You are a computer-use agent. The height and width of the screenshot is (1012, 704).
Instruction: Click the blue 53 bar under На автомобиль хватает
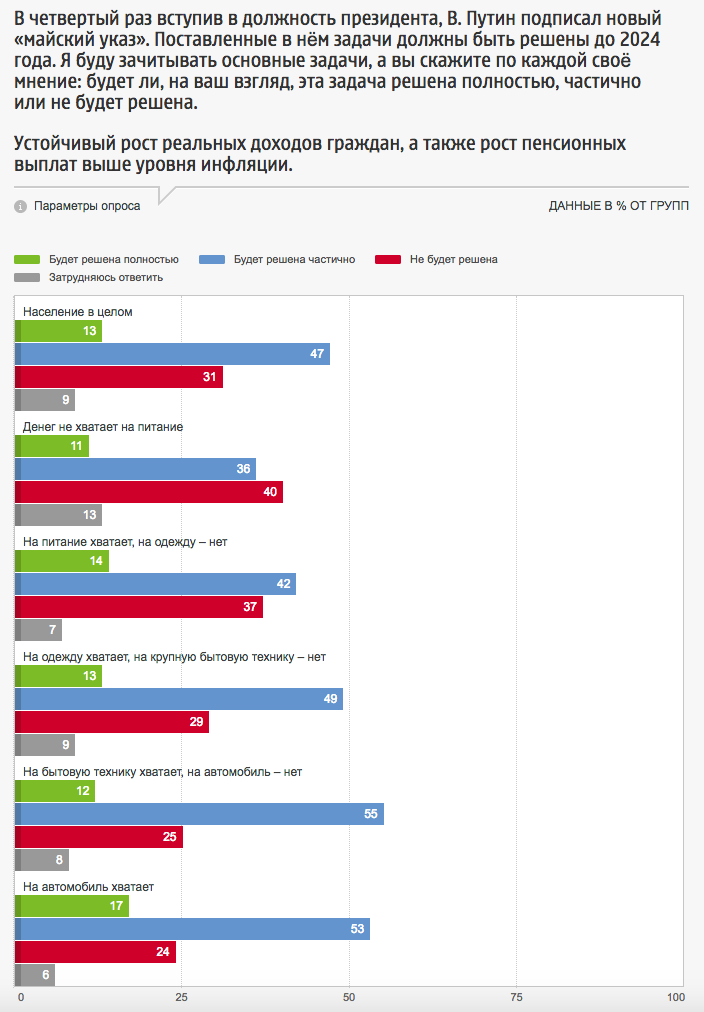coord(194,929)
